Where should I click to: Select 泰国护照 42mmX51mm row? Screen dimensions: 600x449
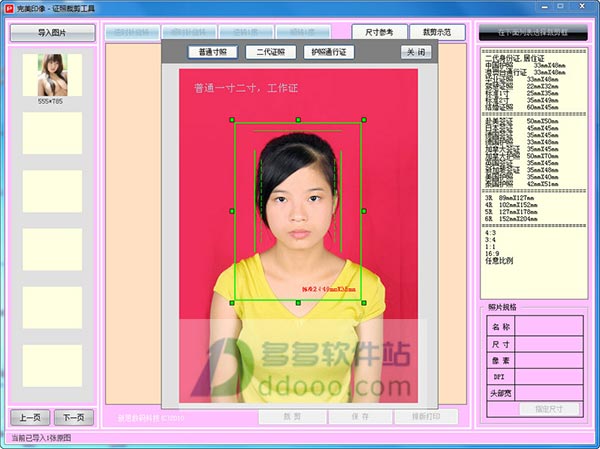tap(522, 184)
